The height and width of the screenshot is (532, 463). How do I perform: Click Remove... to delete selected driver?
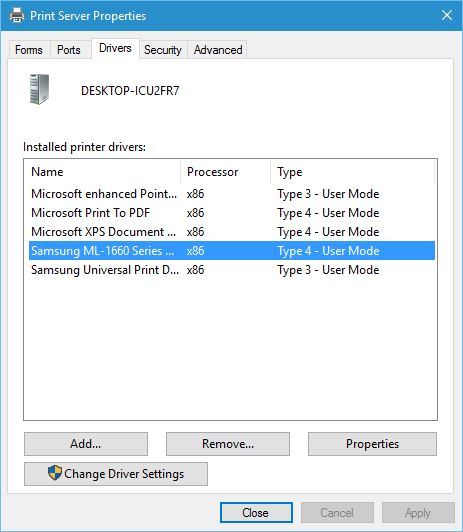[228, 444]
